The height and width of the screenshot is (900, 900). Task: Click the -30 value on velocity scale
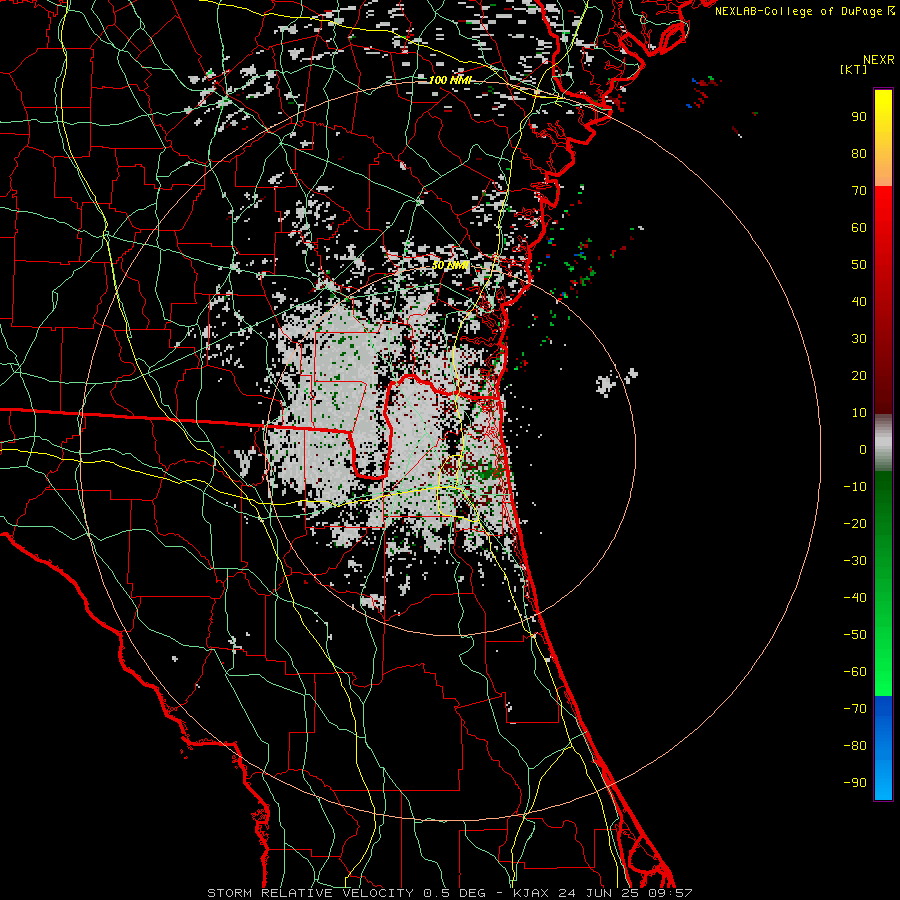(855, 561)
